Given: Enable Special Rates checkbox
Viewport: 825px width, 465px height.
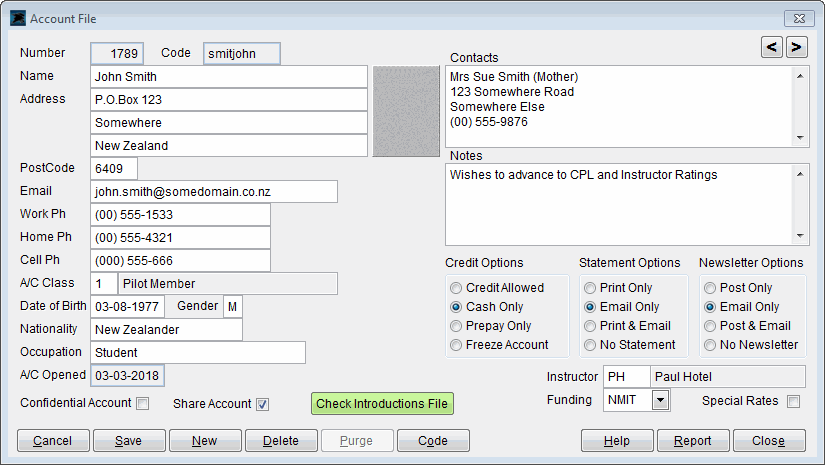Looking at the screenshot, I should coord(793,401).
